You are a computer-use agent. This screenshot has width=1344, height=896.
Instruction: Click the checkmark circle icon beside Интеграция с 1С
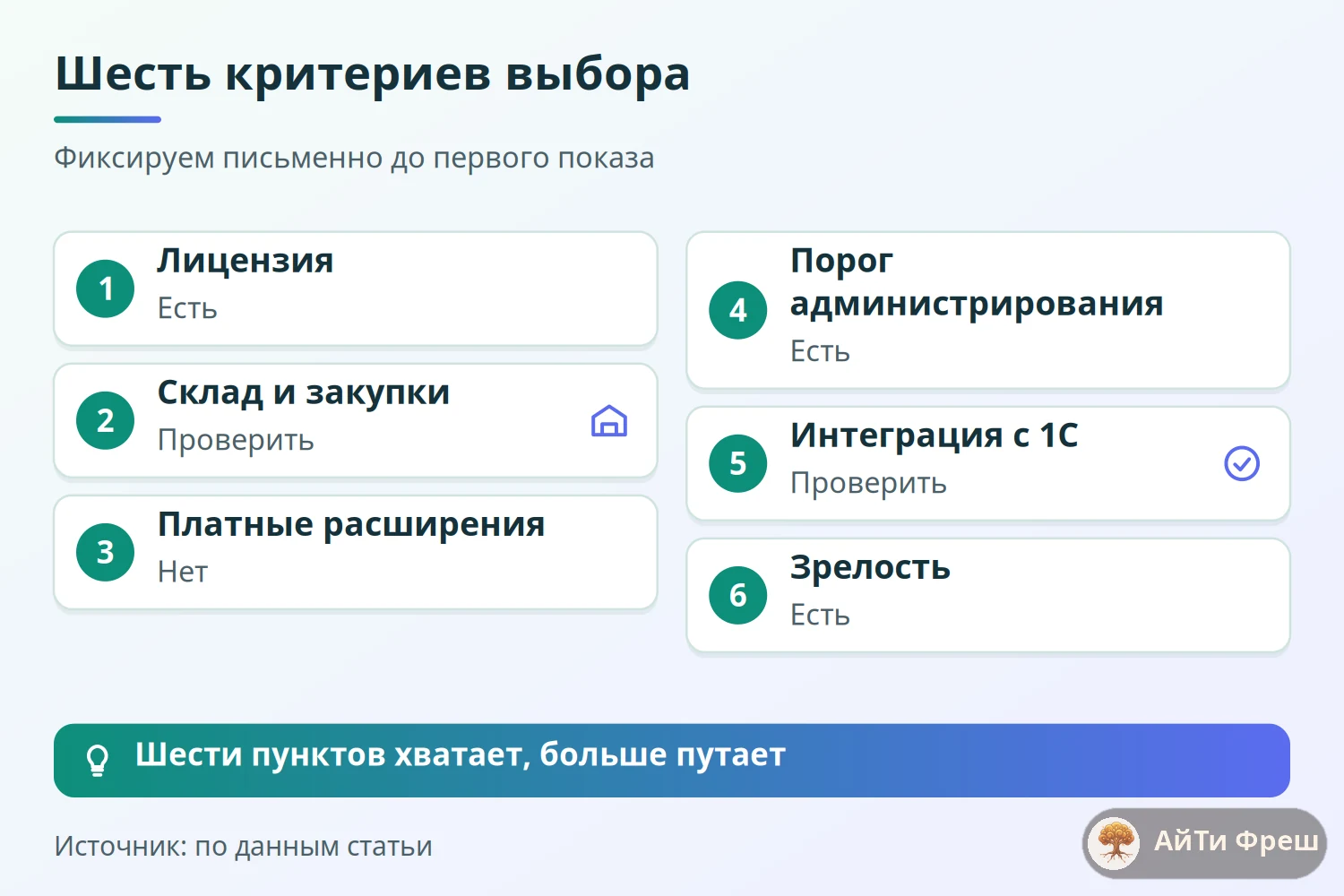pos(1242,463)
